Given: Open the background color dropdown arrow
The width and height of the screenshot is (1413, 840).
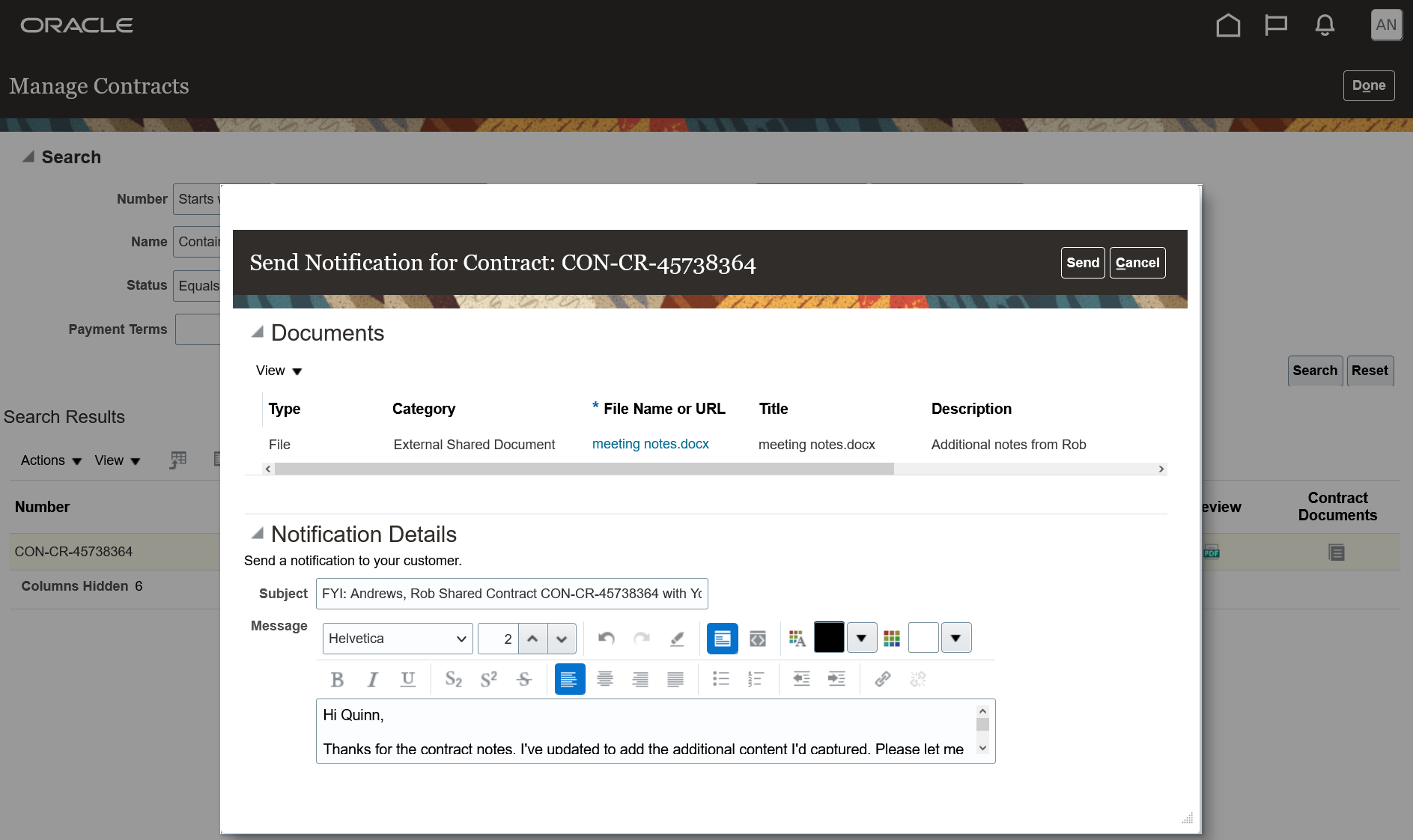Looking at the screenshot, I should tap(956, 639).
